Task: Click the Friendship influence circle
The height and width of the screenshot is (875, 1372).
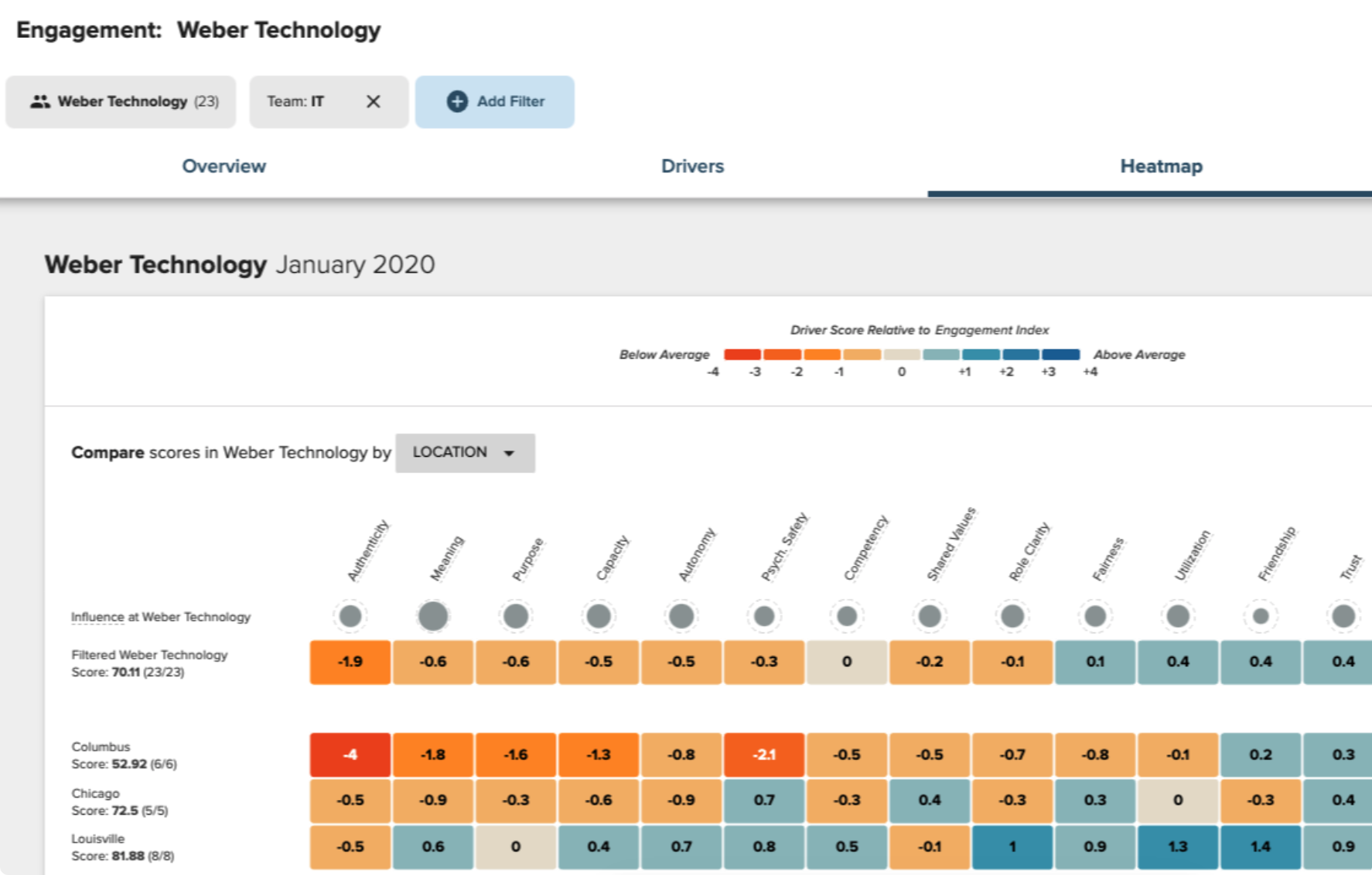Action: pyautogui.click(x=1261, y=616)
